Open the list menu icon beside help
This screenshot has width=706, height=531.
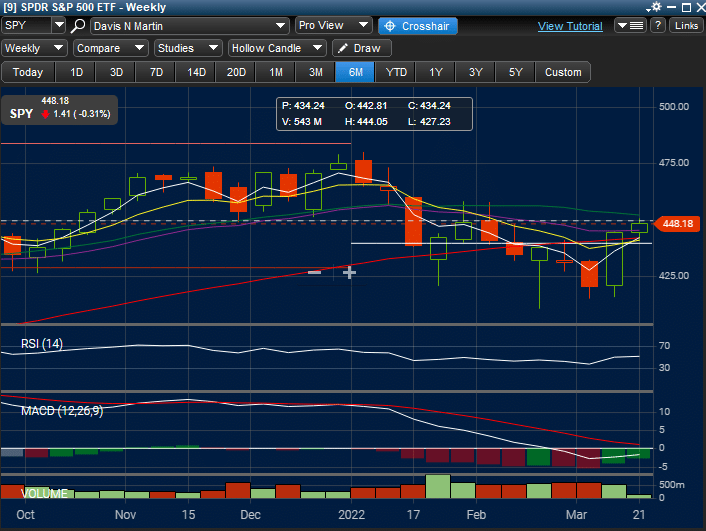click(x=630, y=26)
